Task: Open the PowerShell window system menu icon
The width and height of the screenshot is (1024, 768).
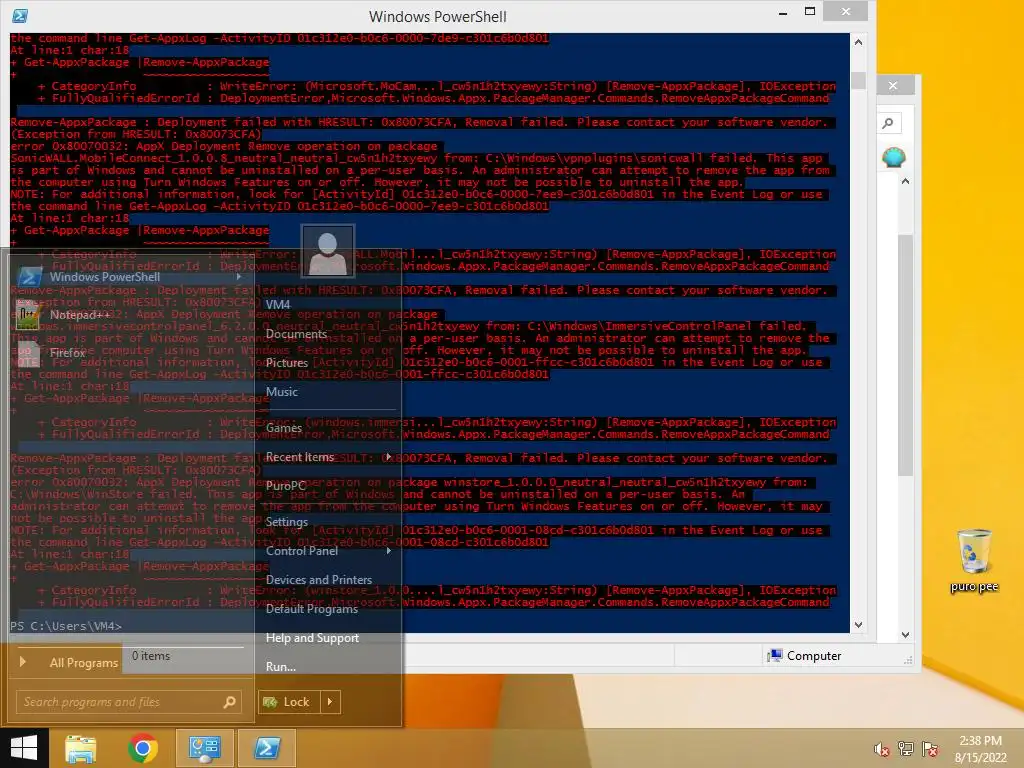Action: 20,16
